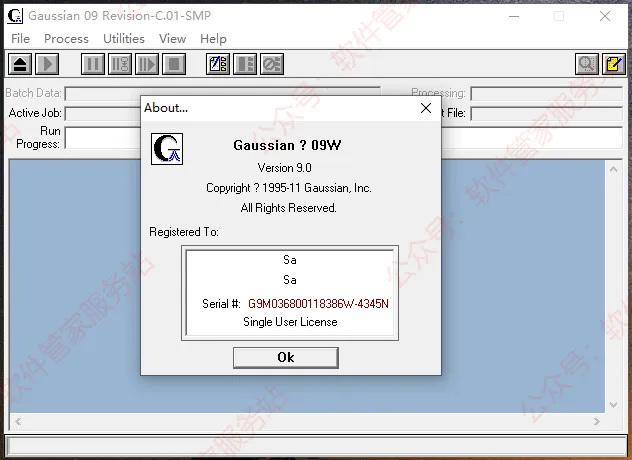Click the Single User License text
This screenshot has width=632, height=460.
290,322
